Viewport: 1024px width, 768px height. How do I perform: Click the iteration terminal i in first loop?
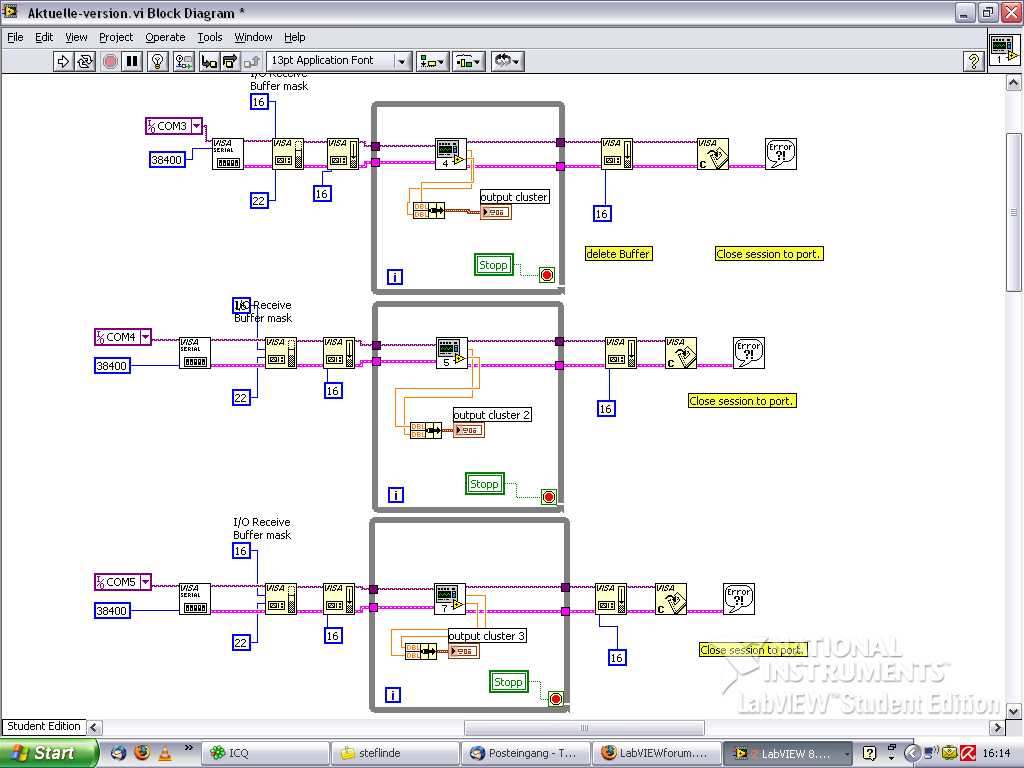(x=394, y=277)
